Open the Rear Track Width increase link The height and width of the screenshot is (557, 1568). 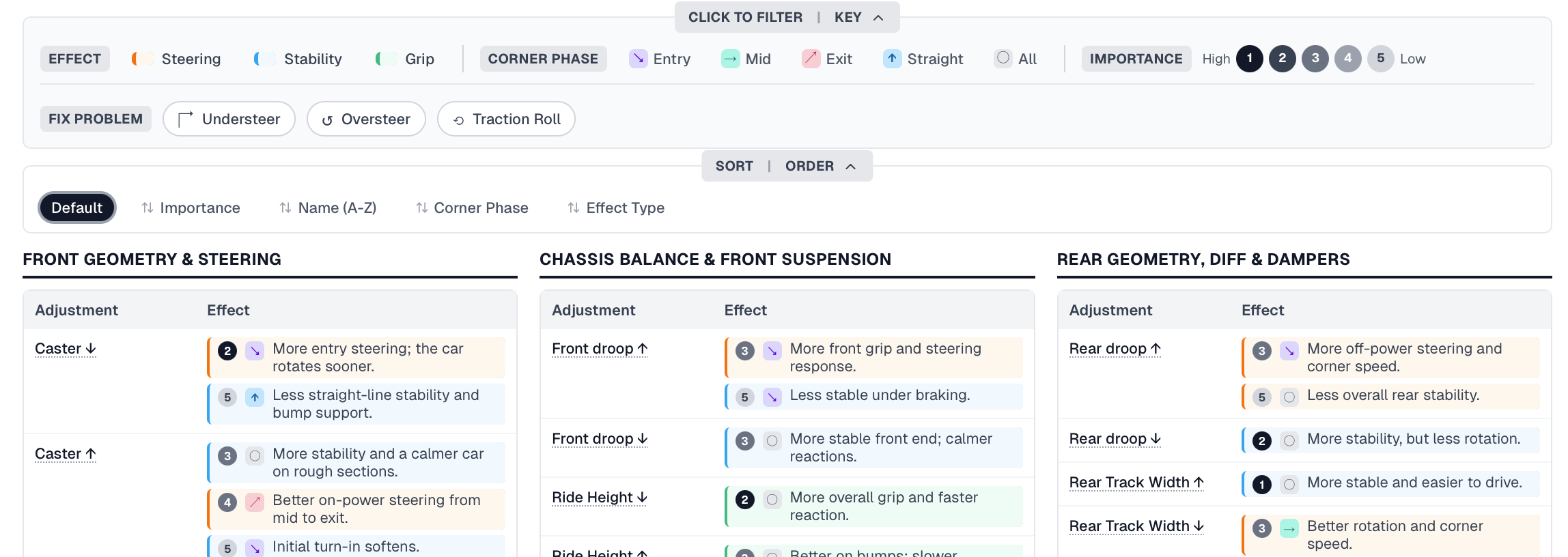(x=1136, y=483)
